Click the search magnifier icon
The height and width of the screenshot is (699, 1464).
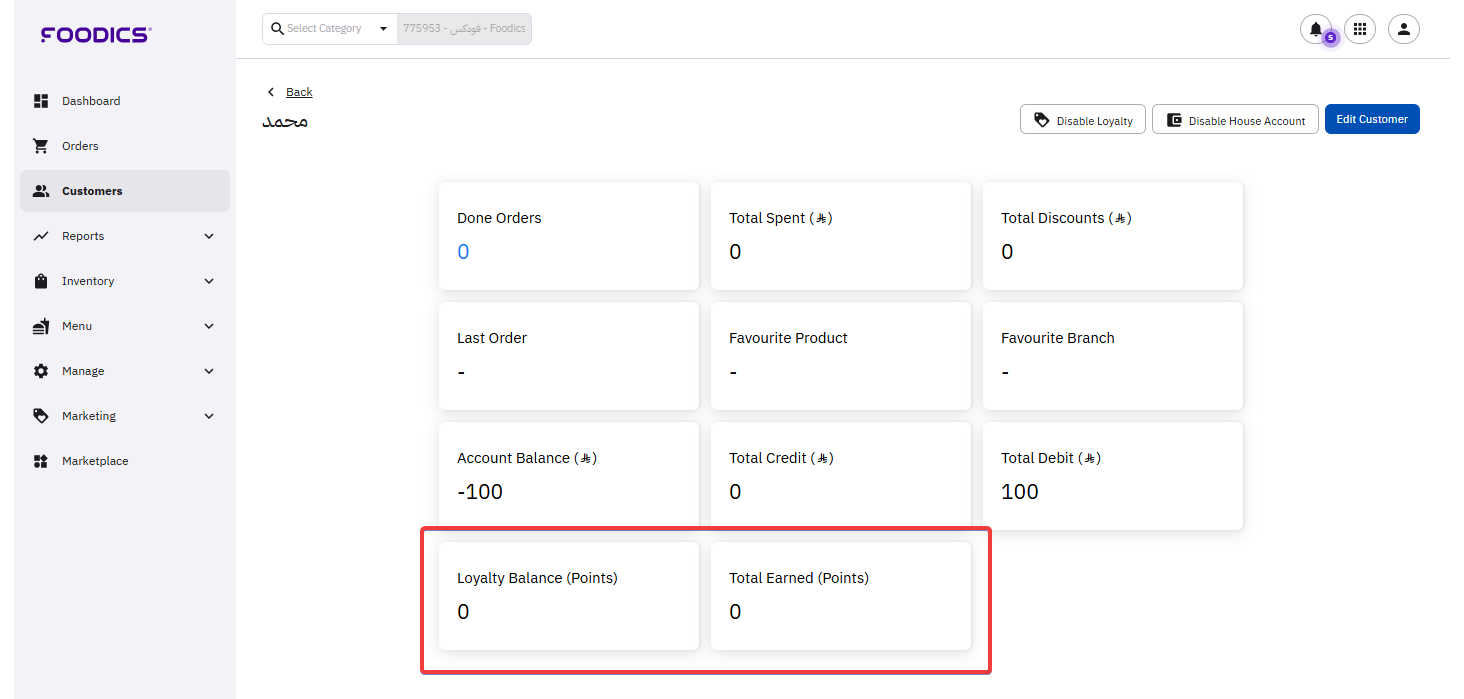(278, 29)
